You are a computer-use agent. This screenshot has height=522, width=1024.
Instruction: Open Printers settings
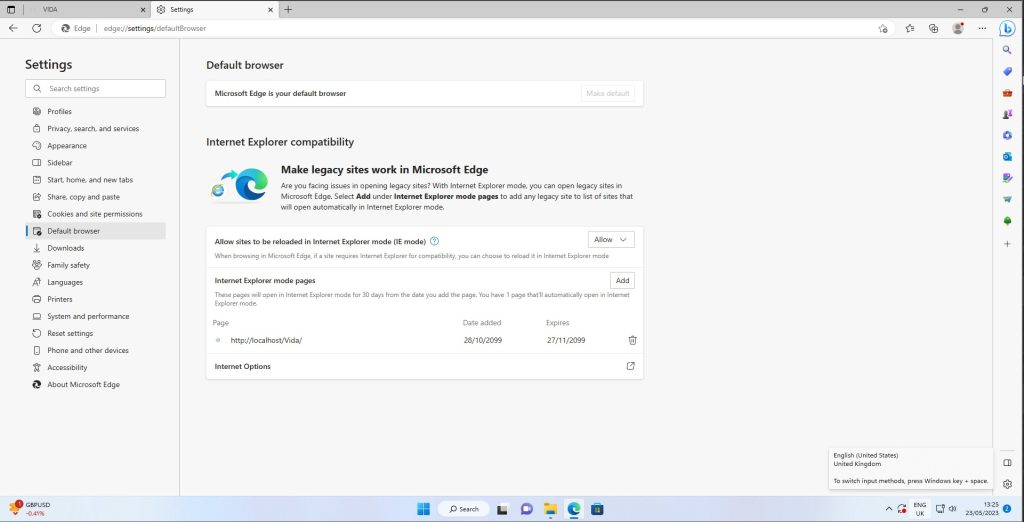(95, 299)
